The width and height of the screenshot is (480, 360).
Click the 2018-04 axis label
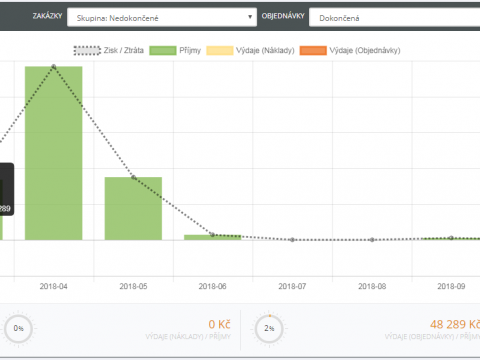click(x=54, y=286)
